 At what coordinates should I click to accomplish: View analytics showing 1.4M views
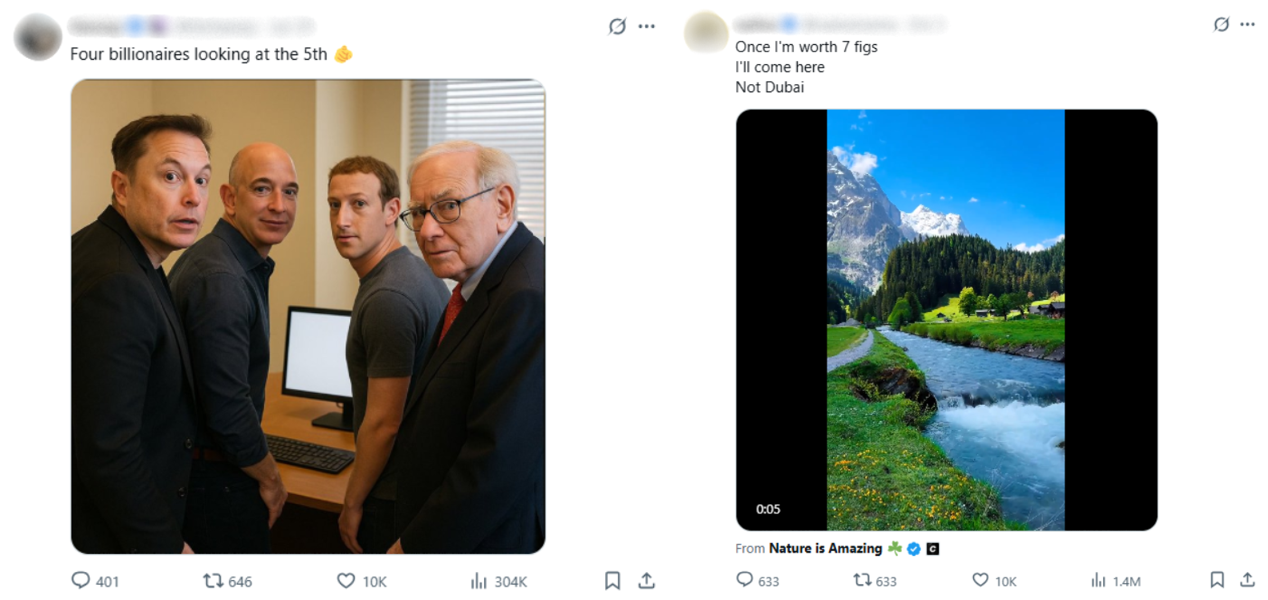(1098, 580)
